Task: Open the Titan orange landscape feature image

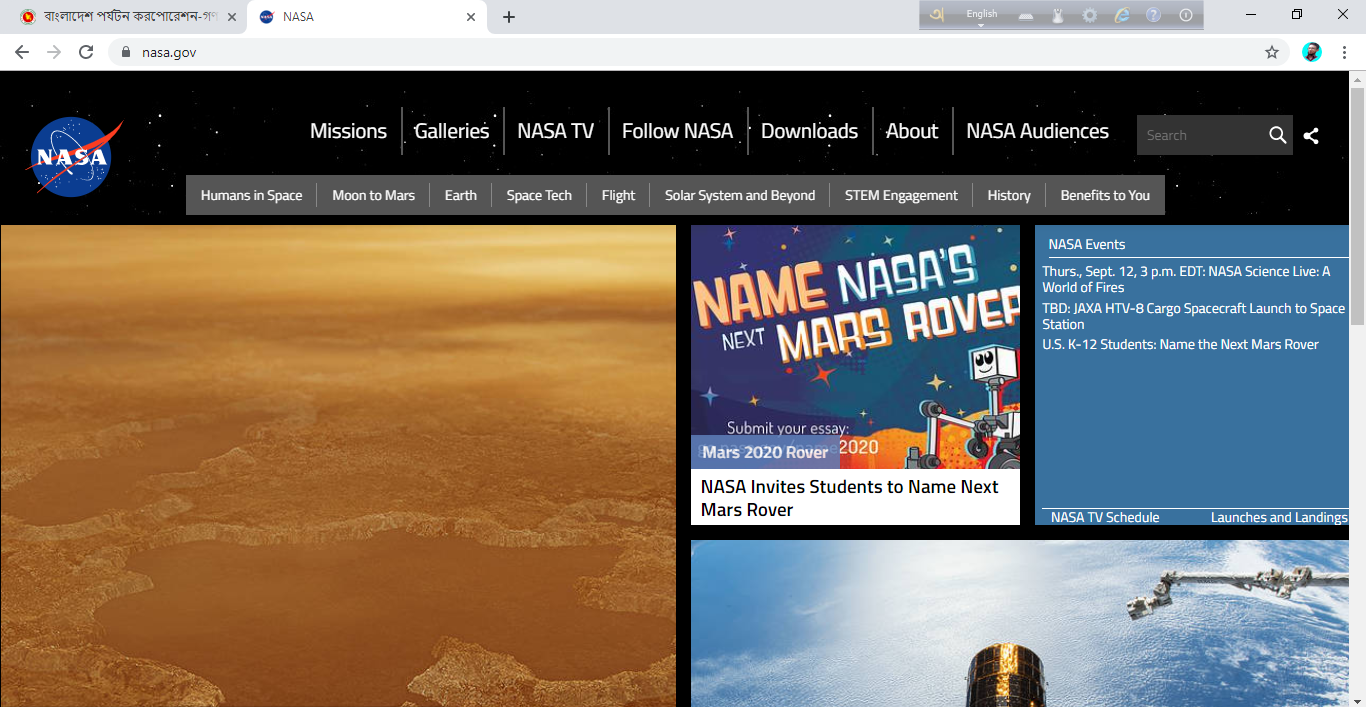Action: [338, 466]
